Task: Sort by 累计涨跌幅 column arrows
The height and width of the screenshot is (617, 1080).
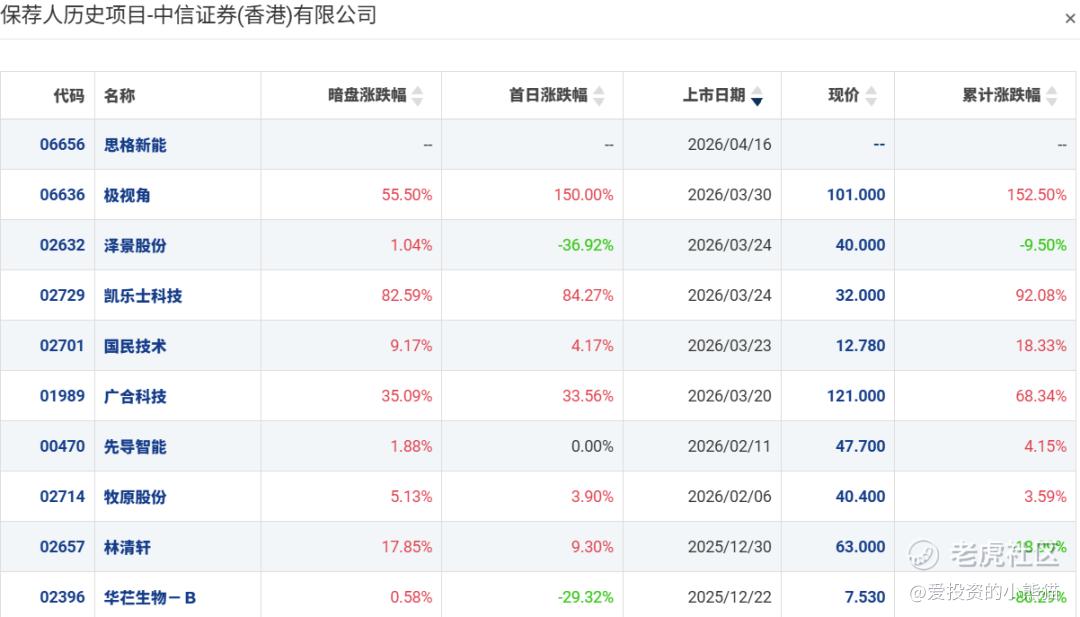Action: (1051, 96)
